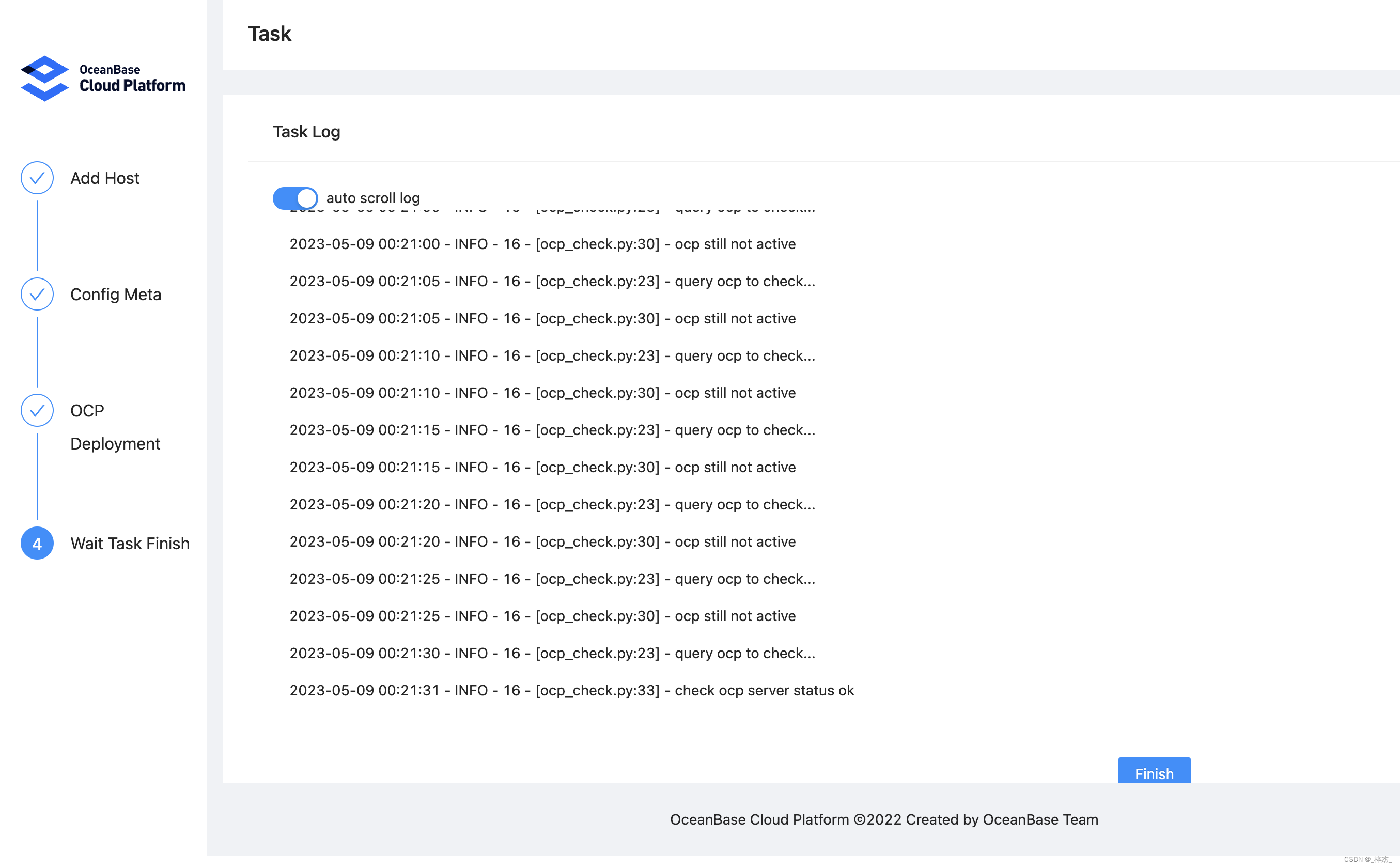
Task: Click the step 4 numbered circle
Action: 37,543
